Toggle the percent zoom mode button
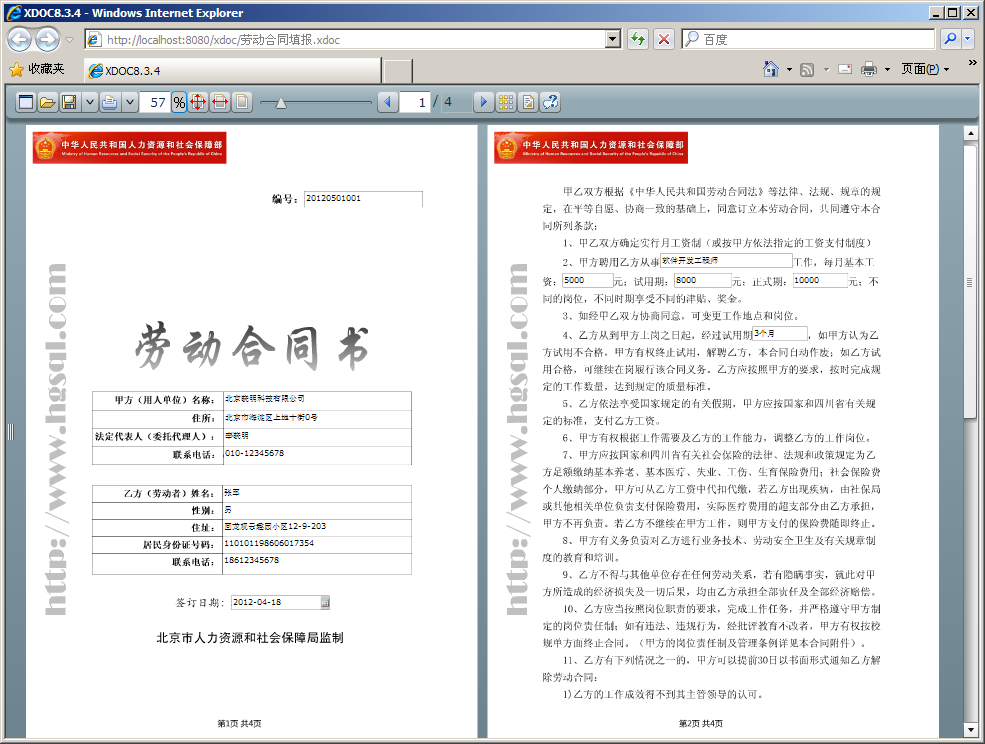Viewport: 985px width, 744px height. point(179,102)
